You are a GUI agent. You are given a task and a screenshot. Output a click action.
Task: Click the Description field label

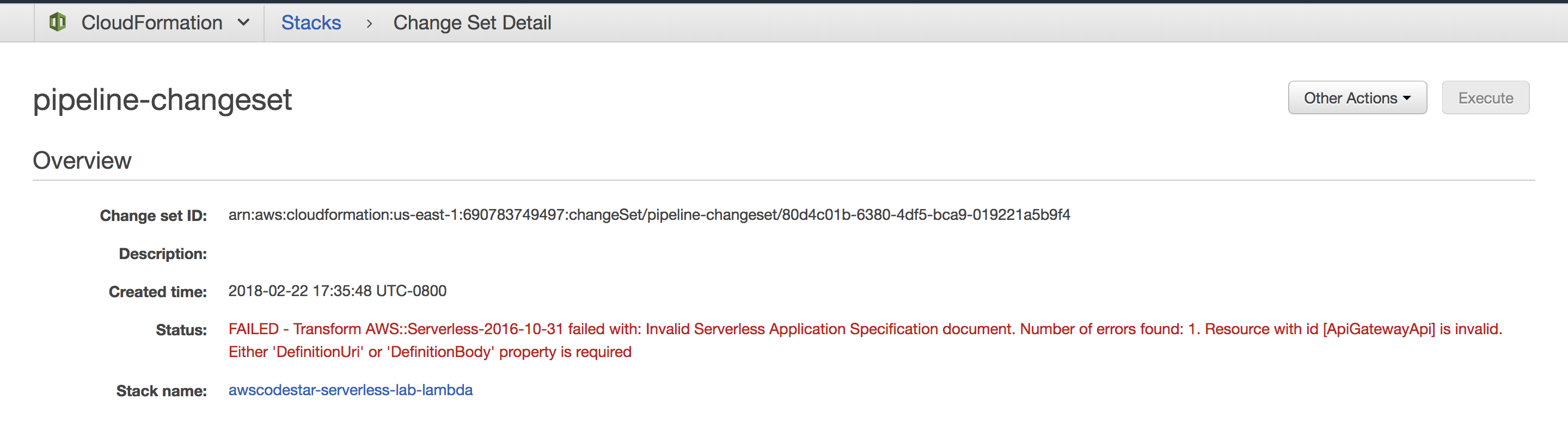[161, 253]
